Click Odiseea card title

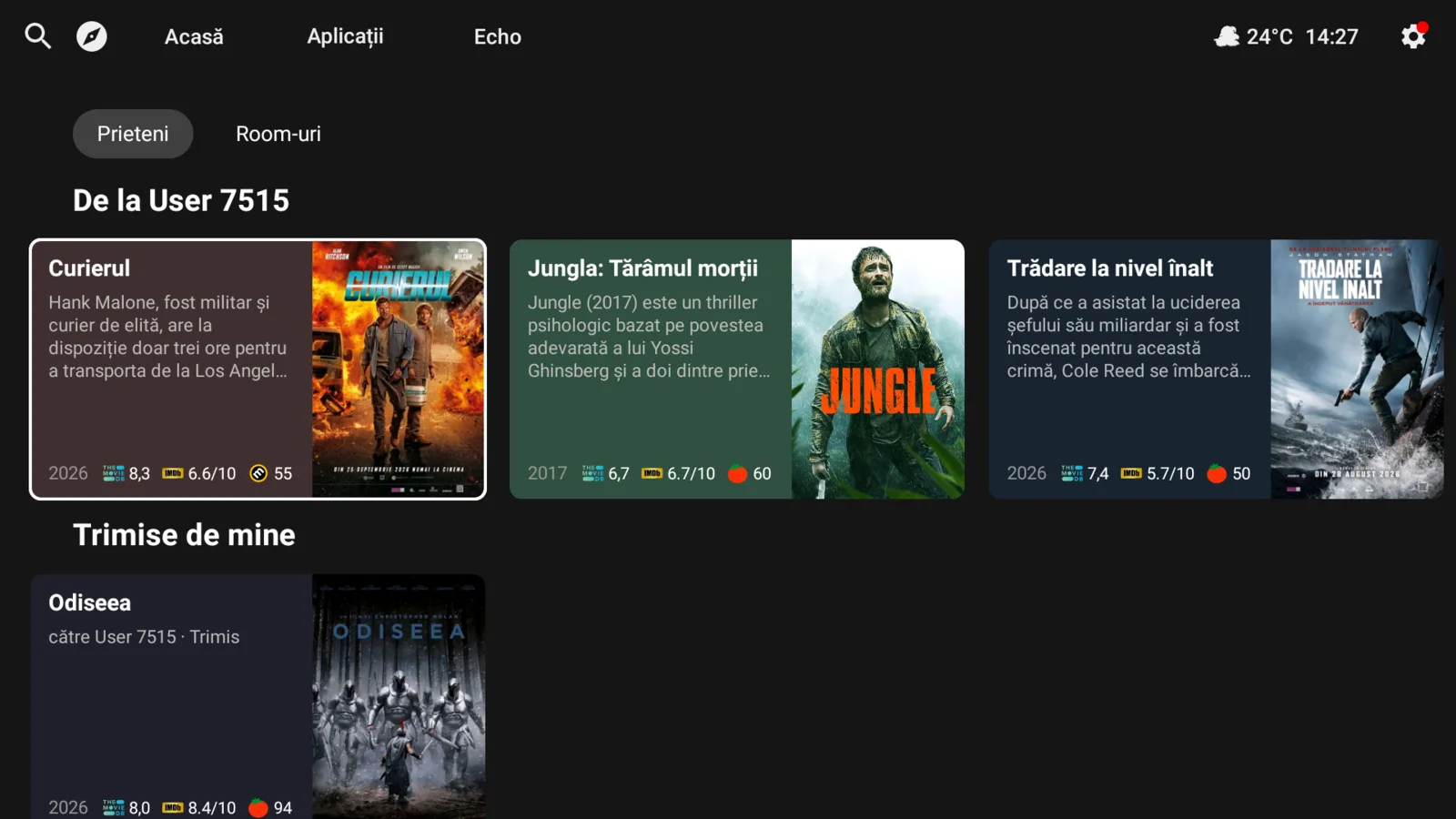(x=89, y=602)
